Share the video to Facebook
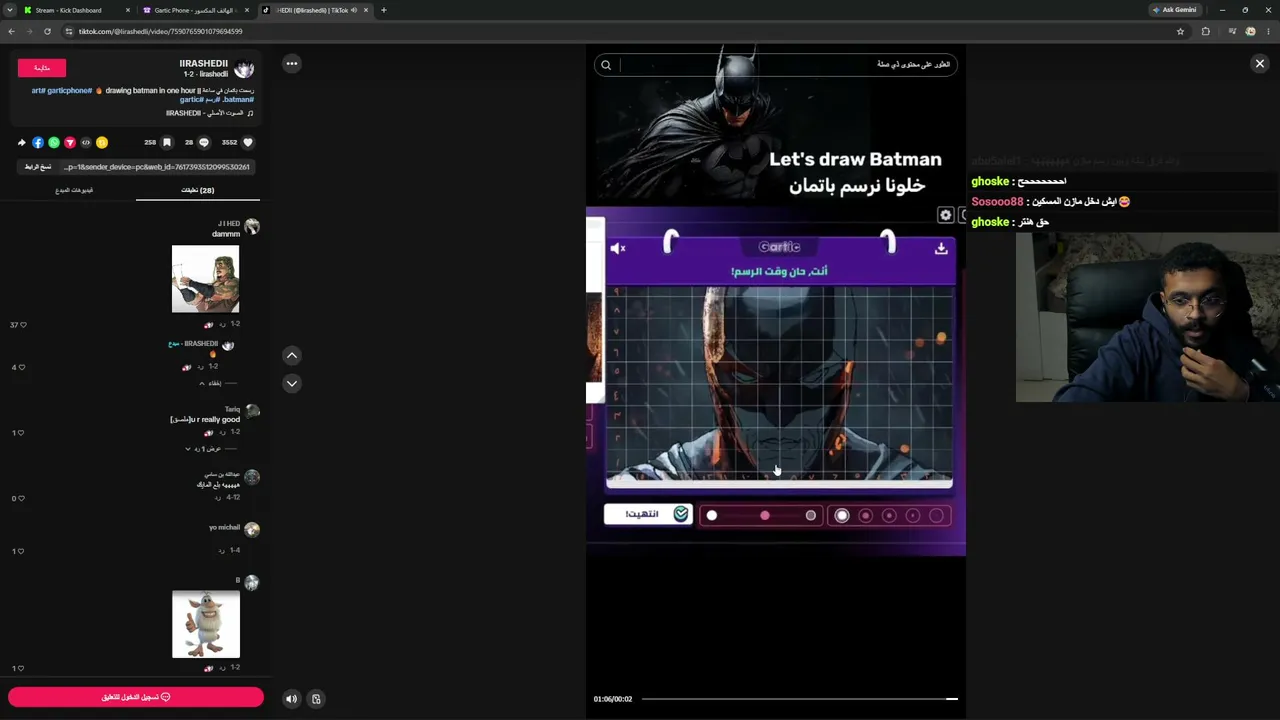The image size is (1280, 720). click(38, 142)
